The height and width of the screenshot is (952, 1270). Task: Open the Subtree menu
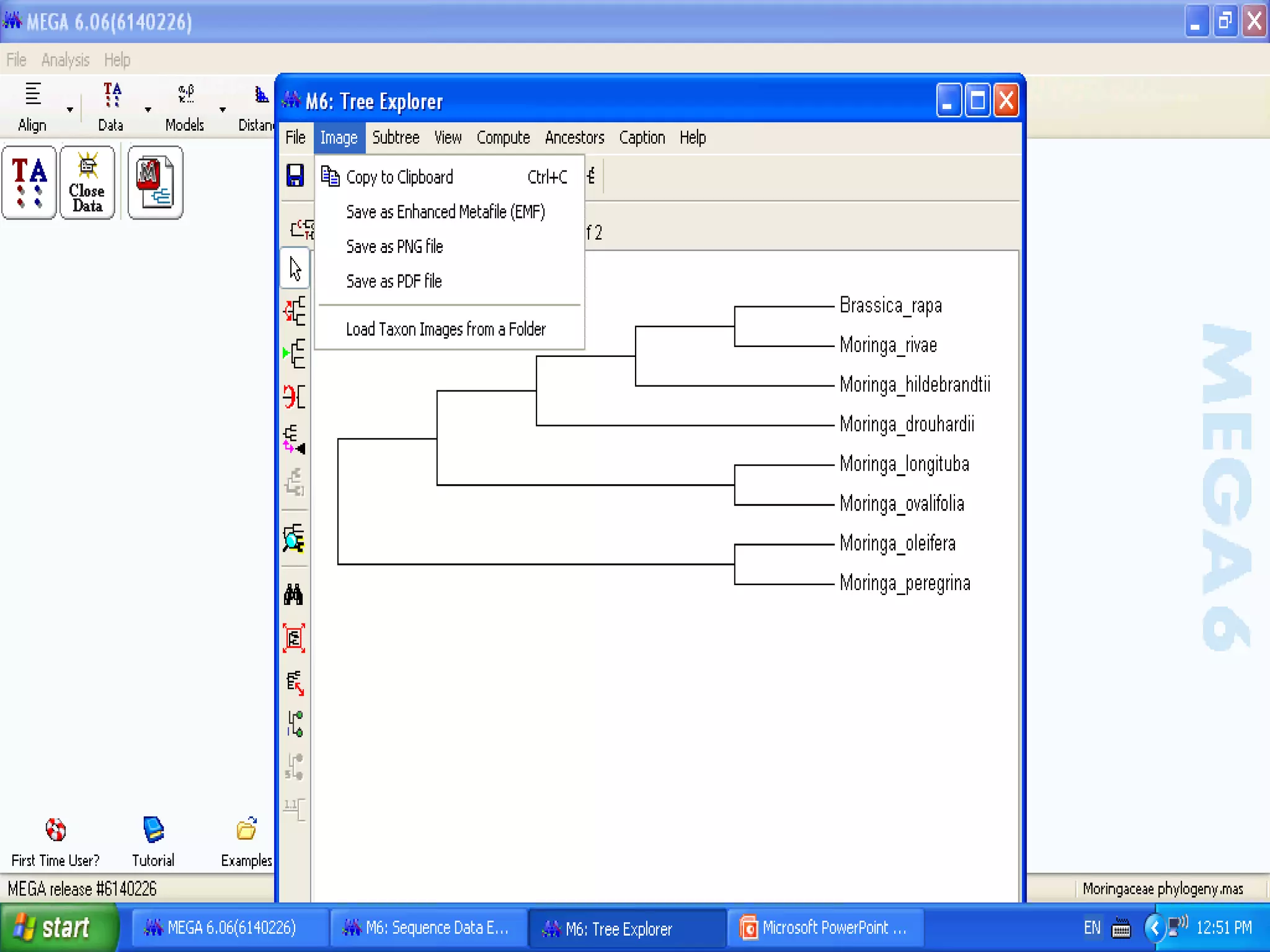click(x=396, y=138)
